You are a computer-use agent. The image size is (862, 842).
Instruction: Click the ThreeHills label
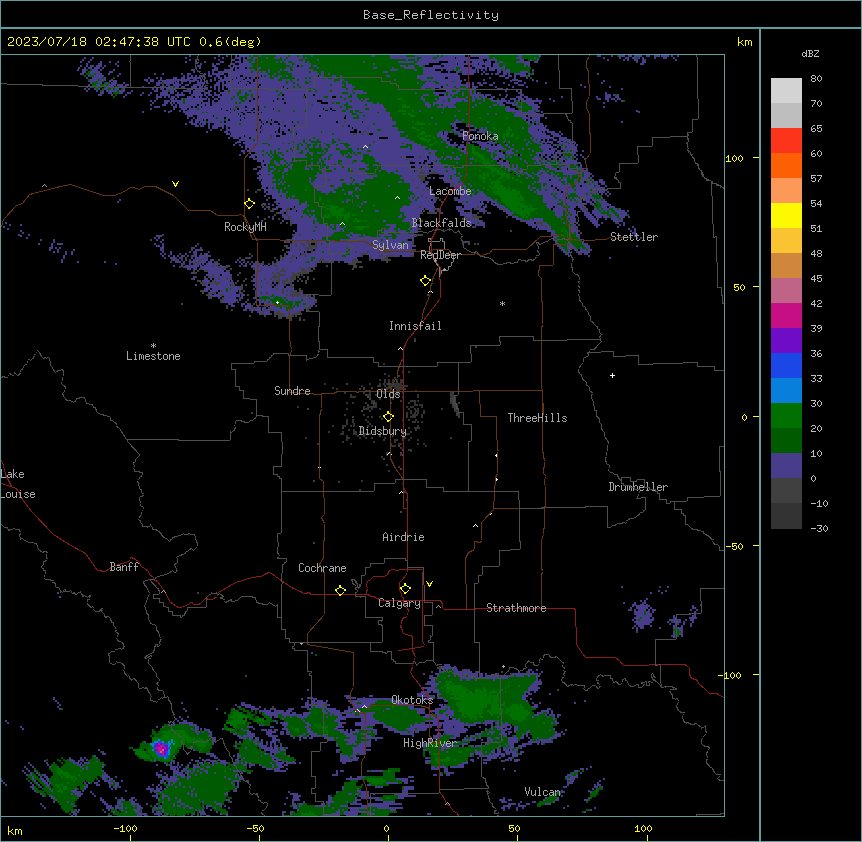point(537,418)
